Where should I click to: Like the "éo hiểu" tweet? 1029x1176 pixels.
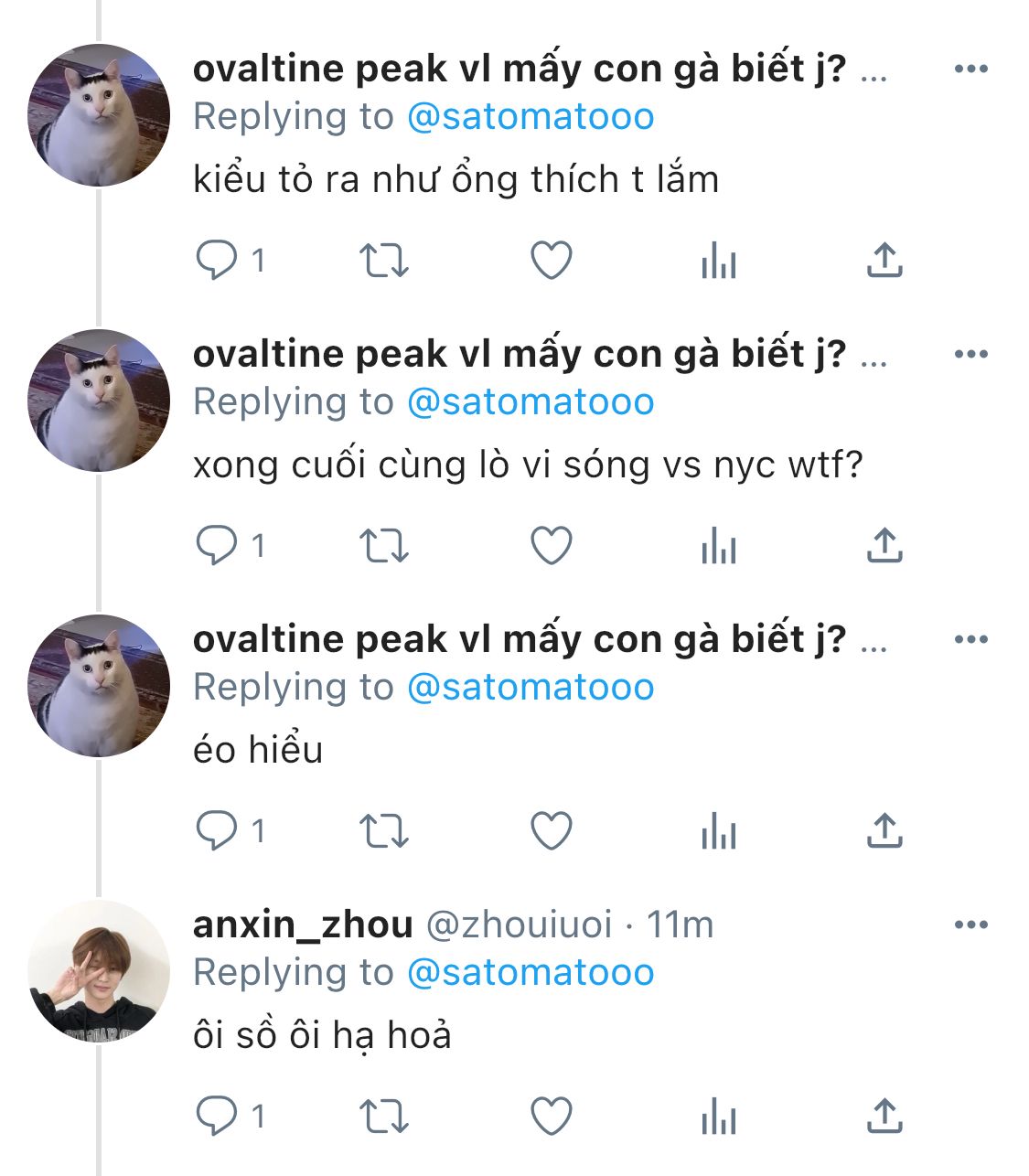(x=552, y=831)
